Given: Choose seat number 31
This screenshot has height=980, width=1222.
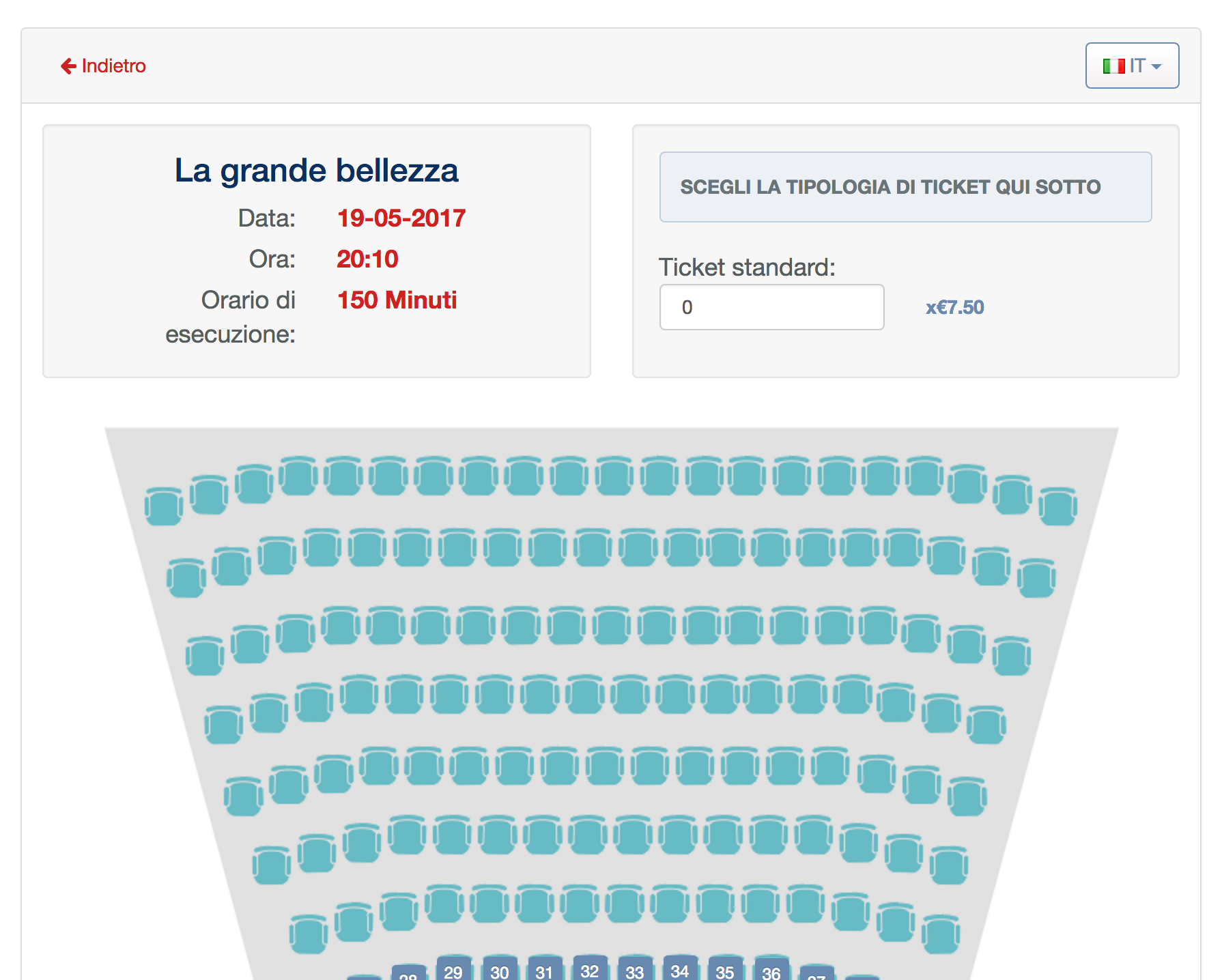Looking at the screenshot, I should coord(544,970).
